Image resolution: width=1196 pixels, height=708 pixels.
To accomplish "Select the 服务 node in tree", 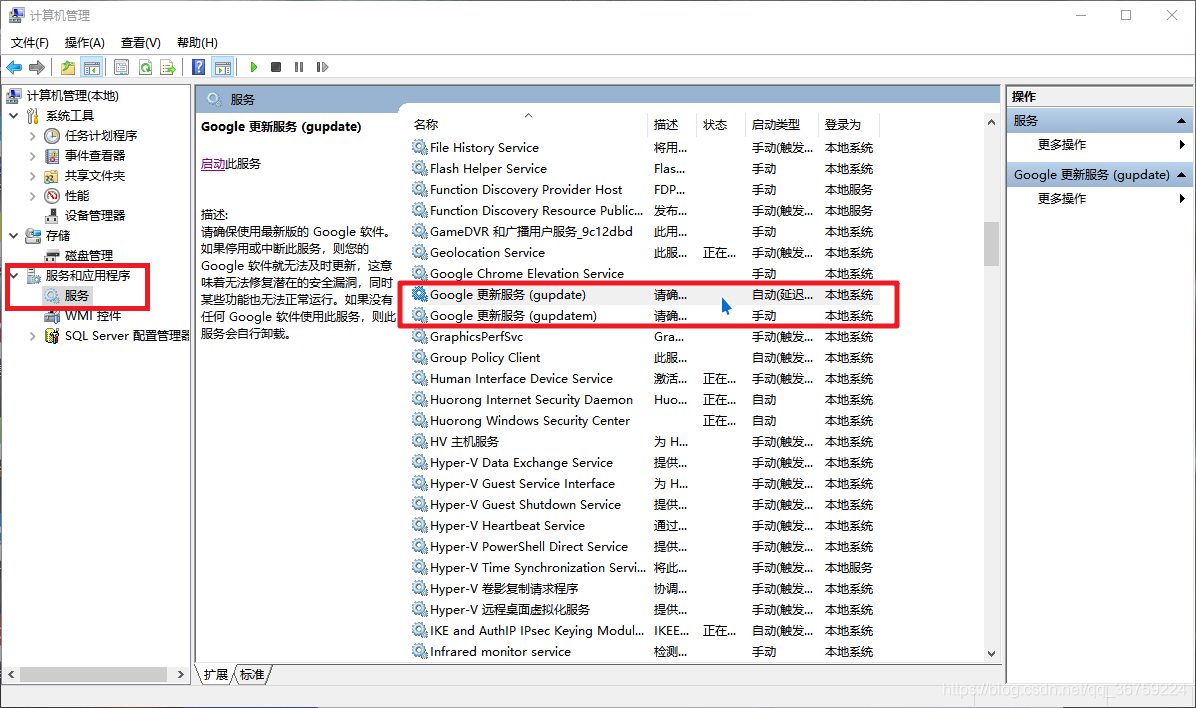I will coord(76,296).
